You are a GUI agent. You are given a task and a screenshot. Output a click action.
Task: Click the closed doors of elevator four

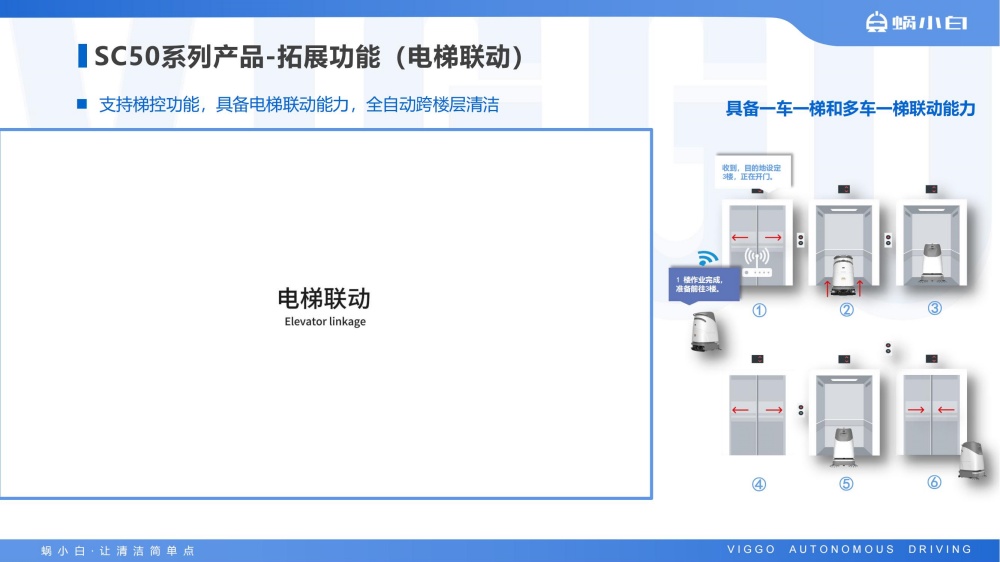(757, 412)
